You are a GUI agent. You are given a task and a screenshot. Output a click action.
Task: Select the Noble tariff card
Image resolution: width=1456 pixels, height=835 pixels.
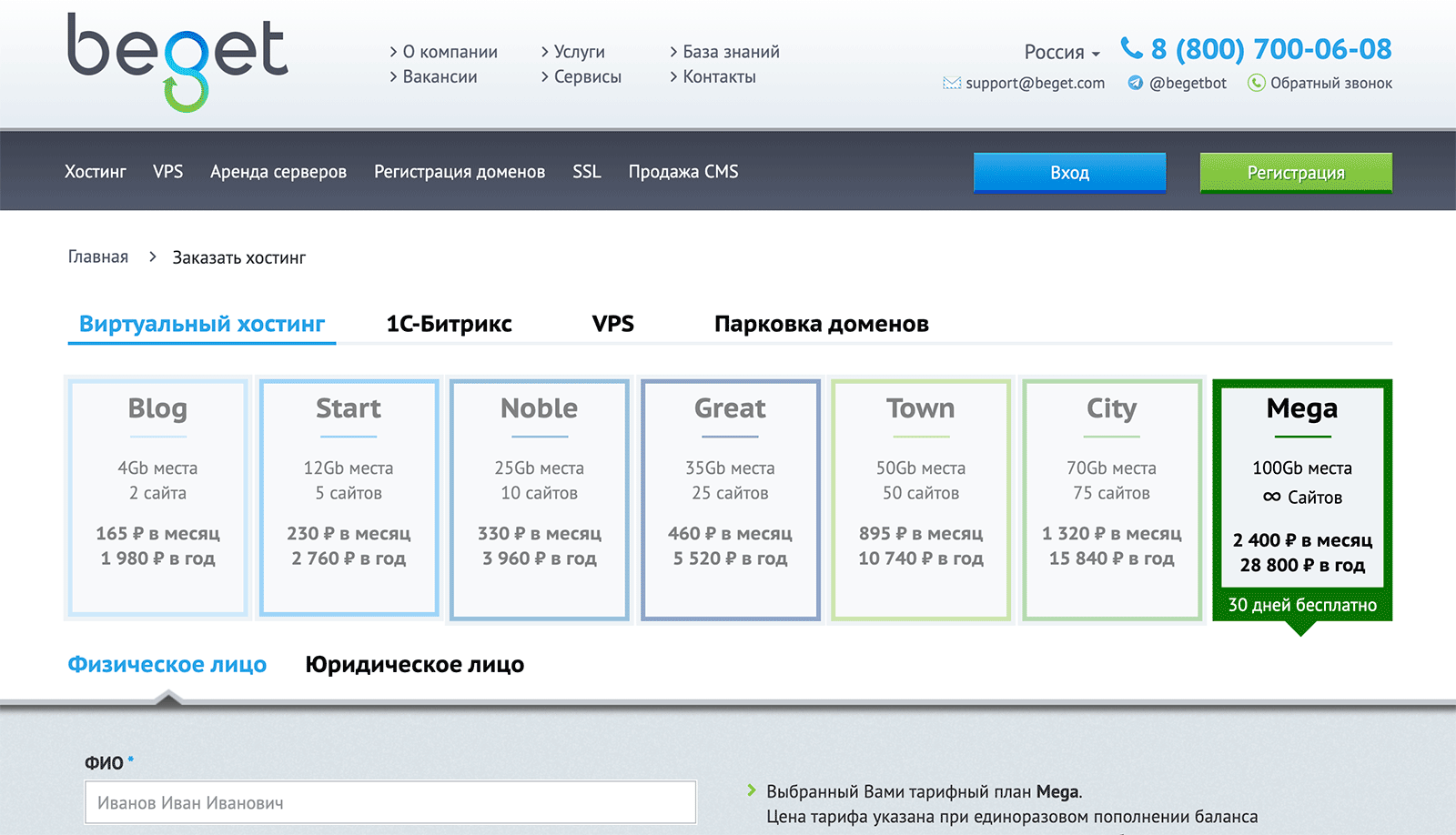pyautogui.click(x=540, y=499)
